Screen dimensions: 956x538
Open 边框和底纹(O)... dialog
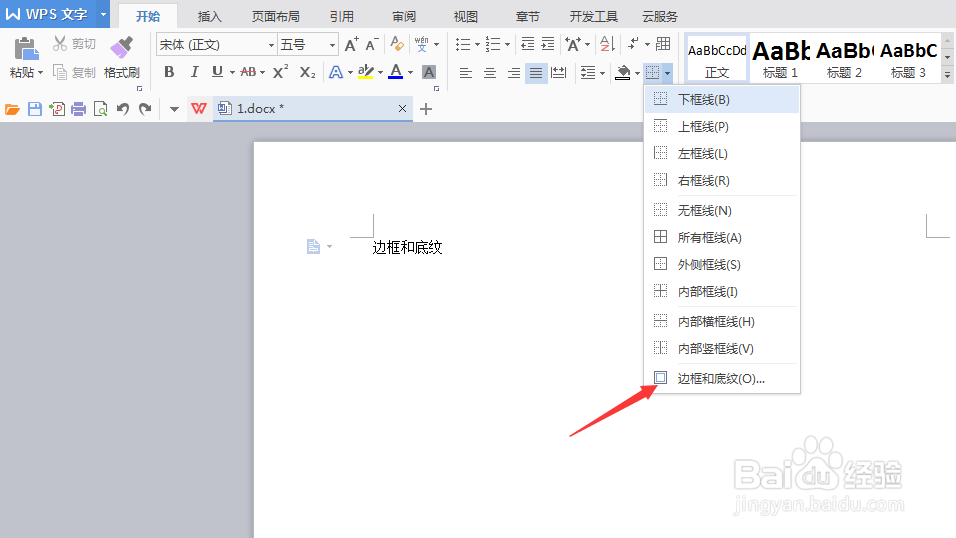[x=722, y=378]
